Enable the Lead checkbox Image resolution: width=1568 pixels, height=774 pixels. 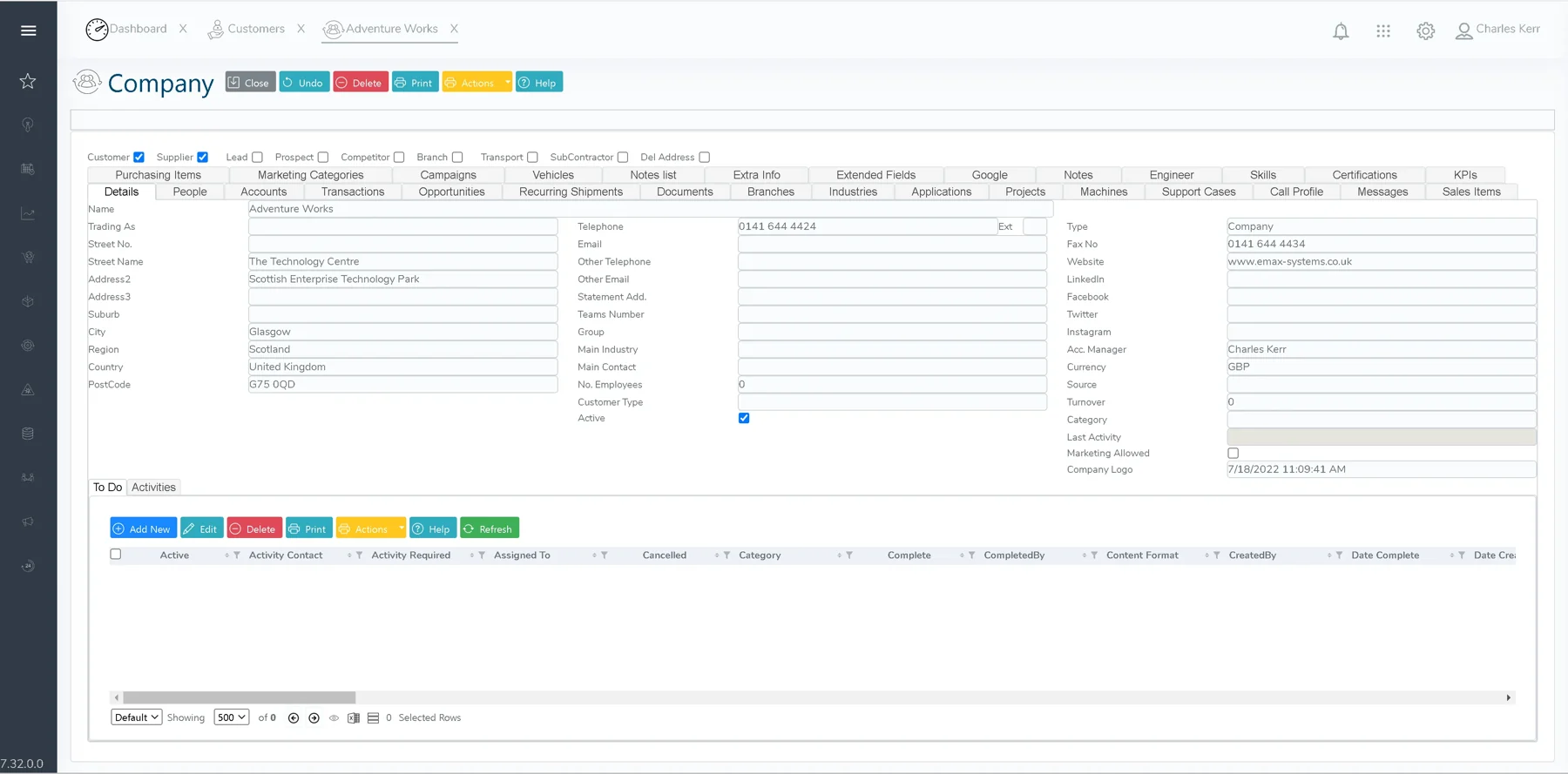pos(257,158)
